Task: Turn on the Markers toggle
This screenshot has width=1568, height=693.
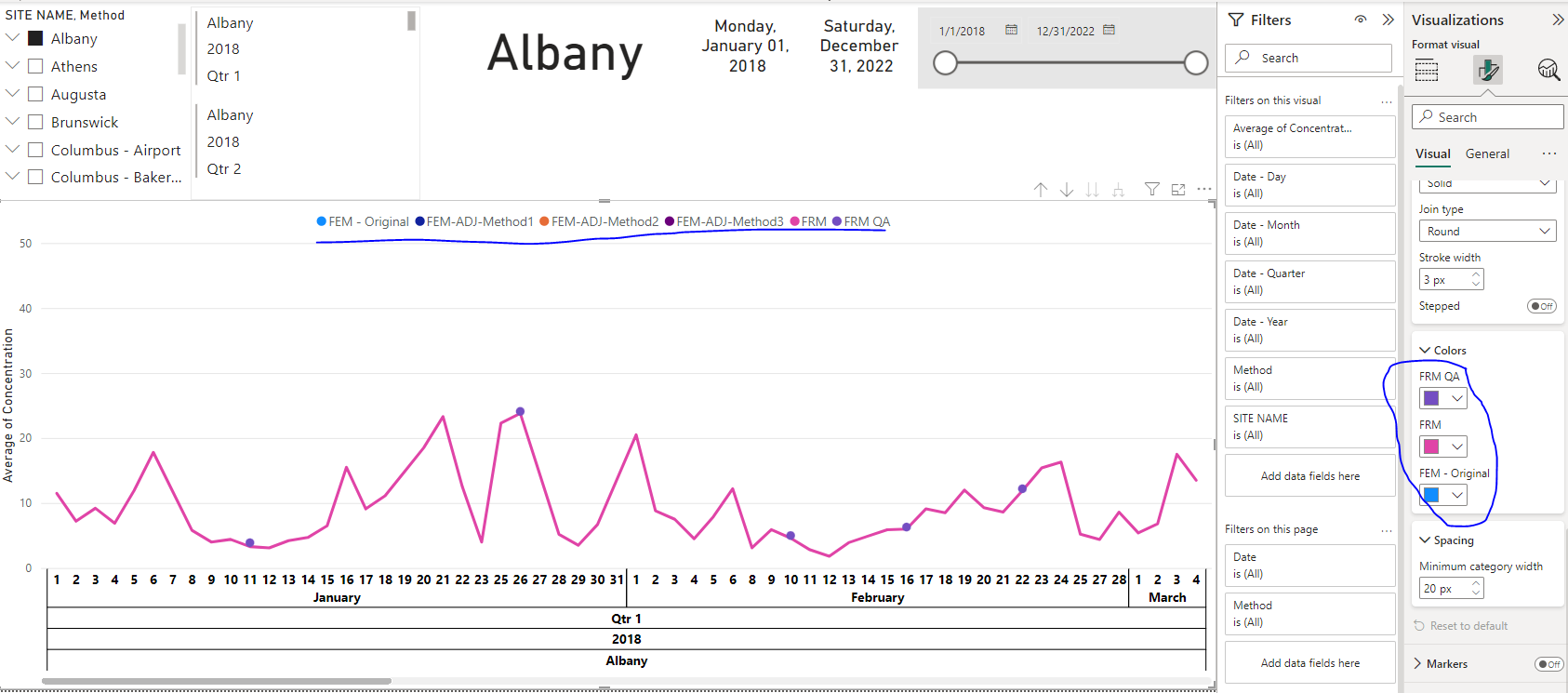Action: point(1549,664)
